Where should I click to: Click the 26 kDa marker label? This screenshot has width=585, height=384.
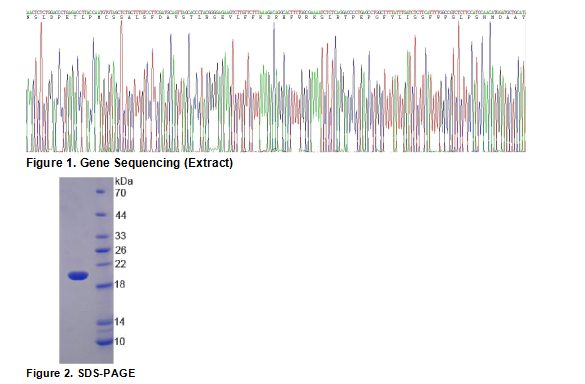121,250
